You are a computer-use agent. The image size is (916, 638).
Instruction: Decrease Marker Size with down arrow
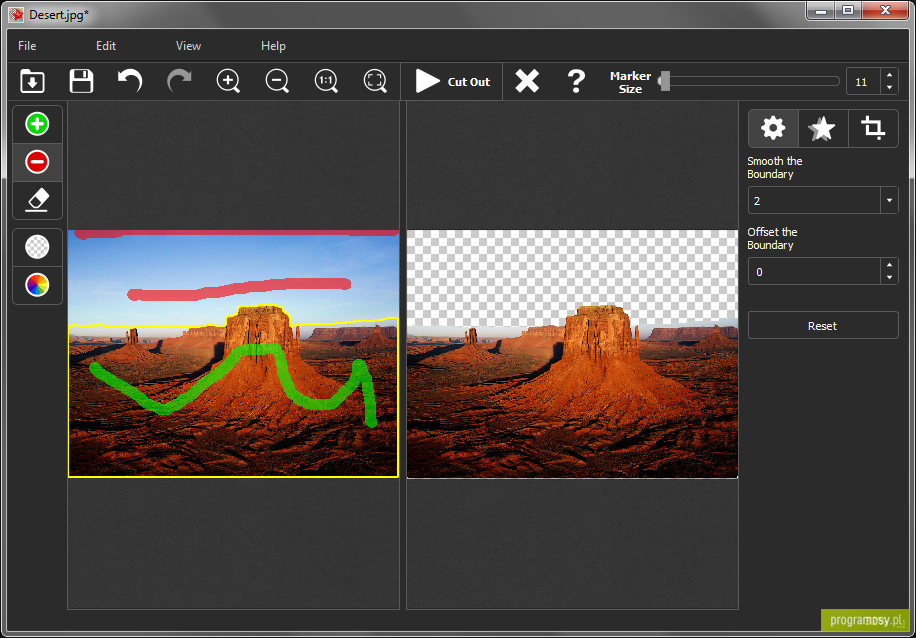click(x=889, y=88)
